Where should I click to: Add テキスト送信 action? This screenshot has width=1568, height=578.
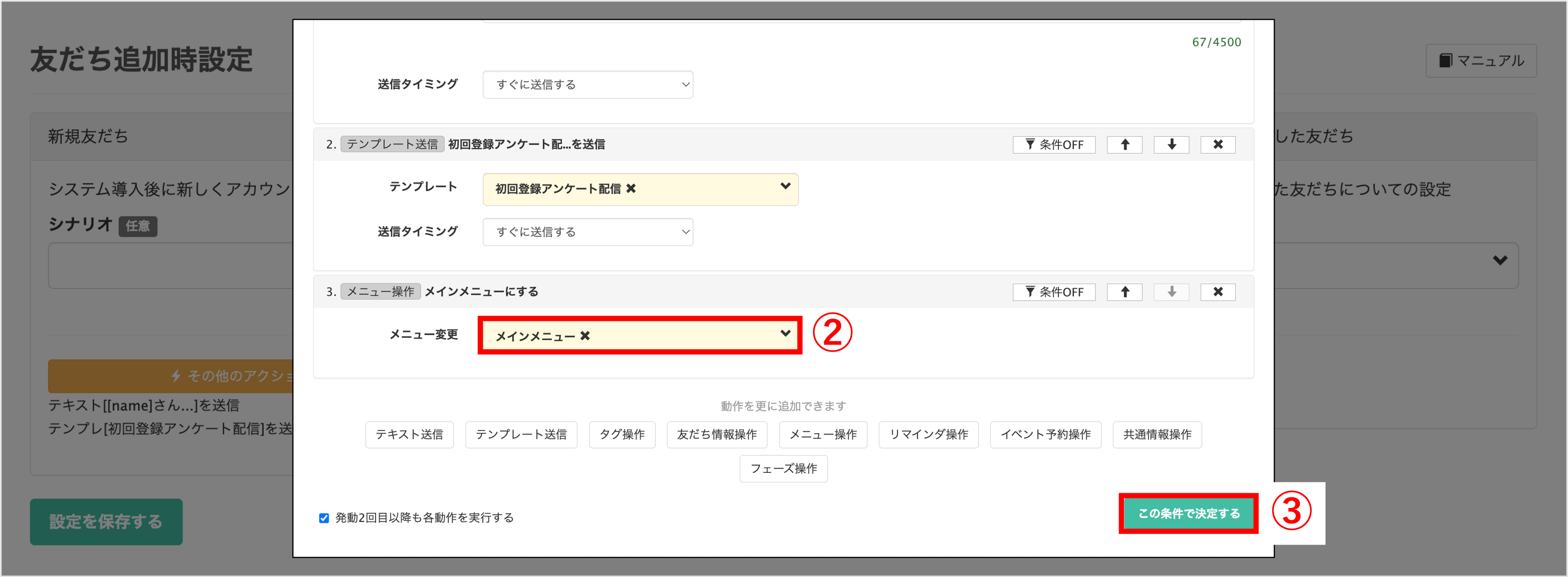point(409,435)
